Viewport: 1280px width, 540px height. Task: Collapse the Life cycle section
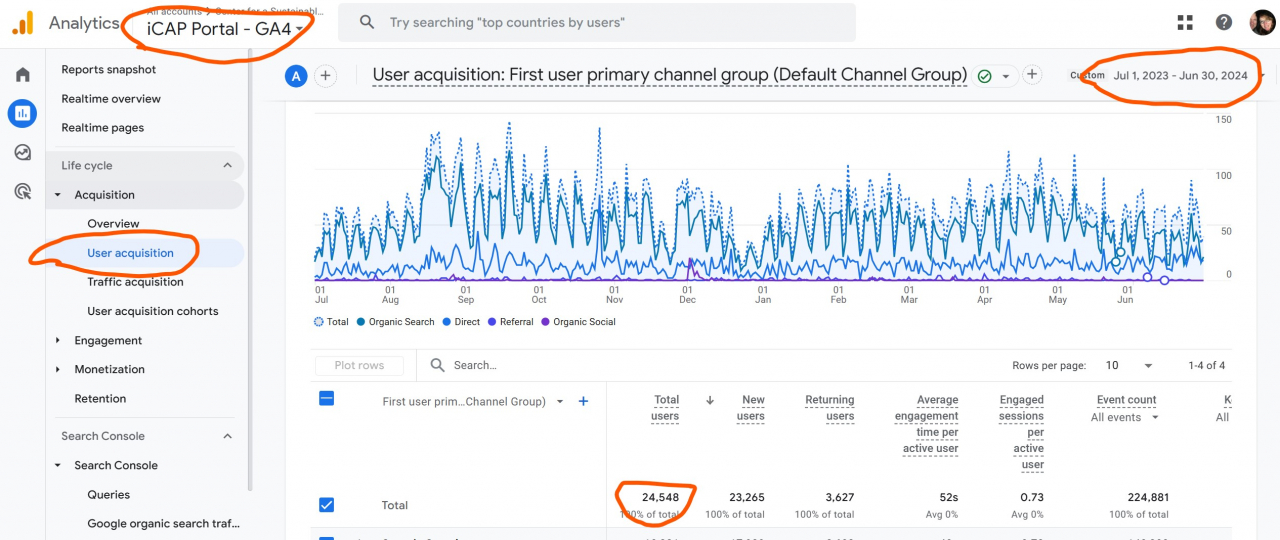tap(227, 166)
